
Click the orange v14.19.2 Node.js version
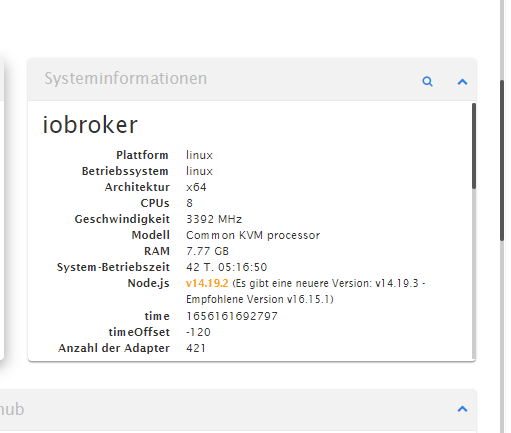click(x=207, y=283)
